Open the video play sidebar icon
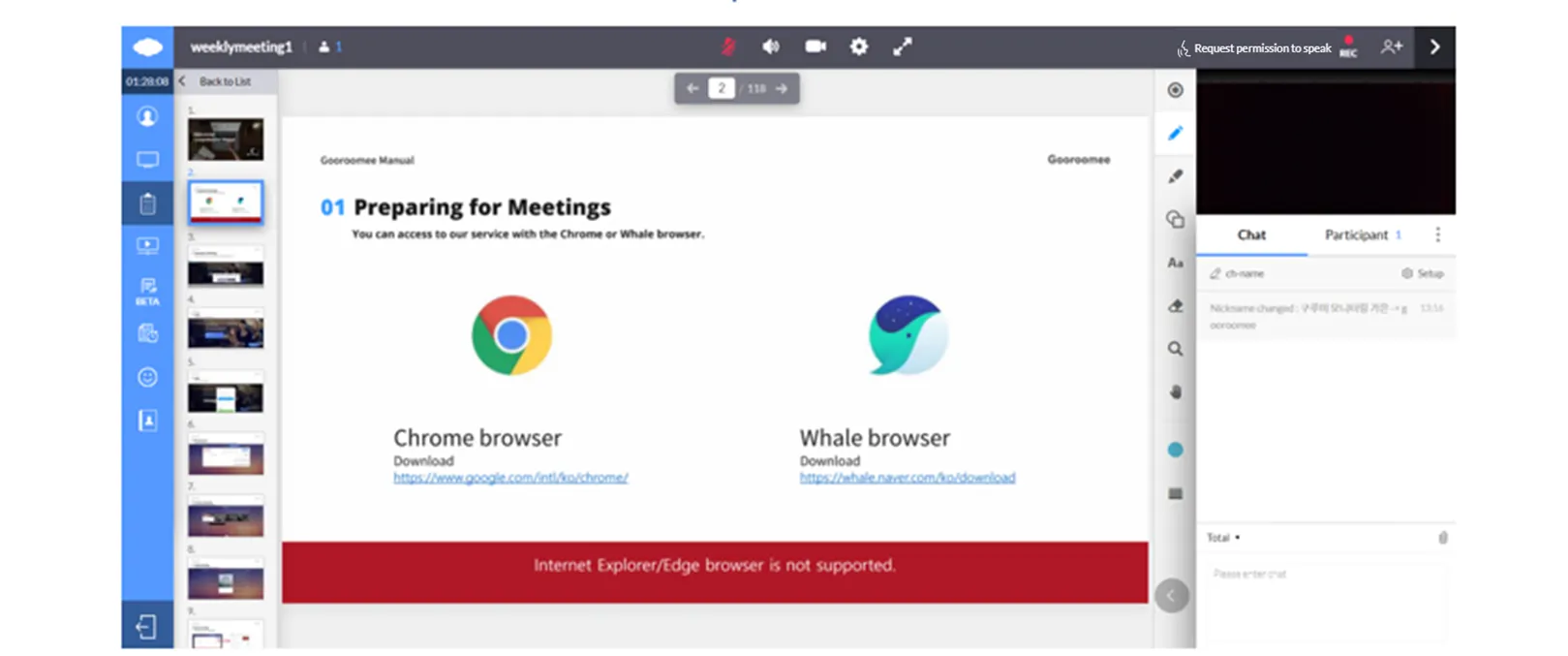Viewport: 1568px width, 656px height. coord(147,246)
